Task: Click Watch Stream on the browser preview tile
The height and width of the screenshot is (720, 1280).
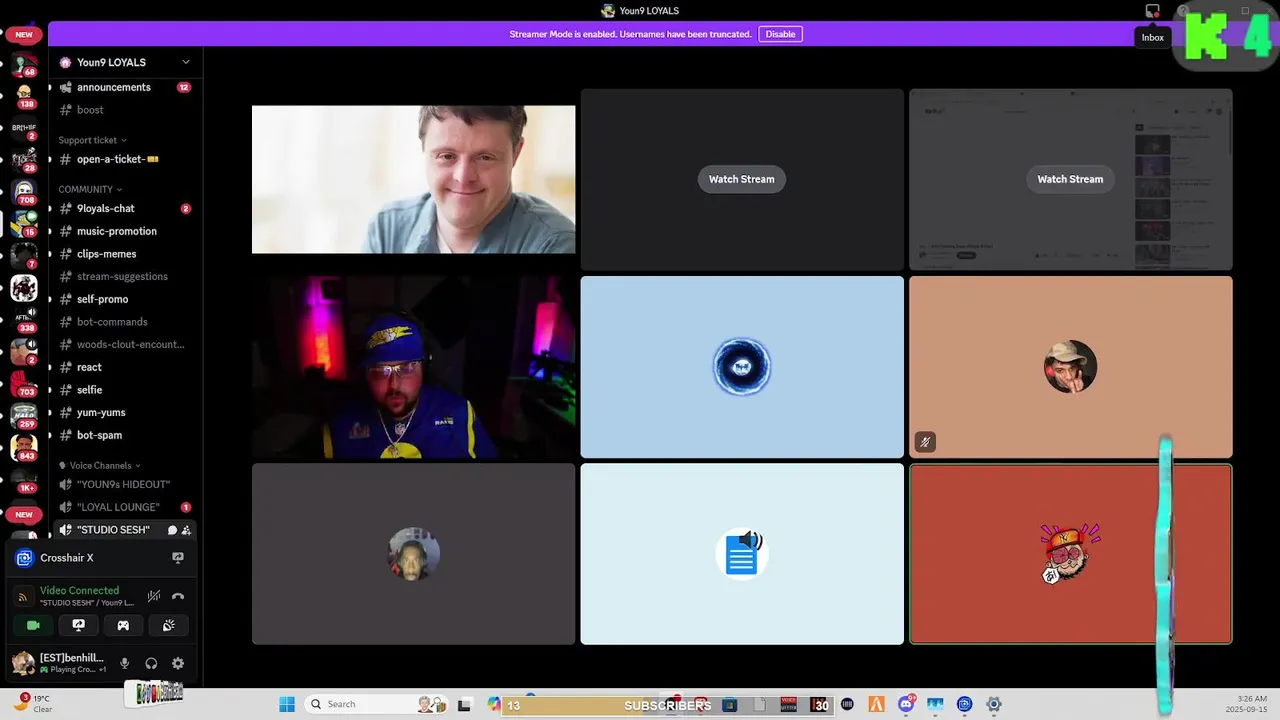Action: click(1070, 179)
